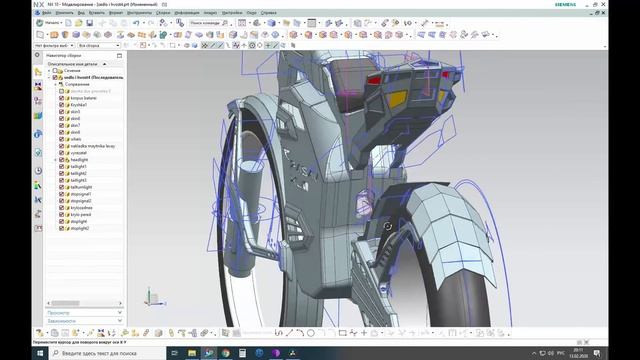Select the nakladka maytnika levay tree row
Viewport: 640px width, 360px height.
pos(93,146)
